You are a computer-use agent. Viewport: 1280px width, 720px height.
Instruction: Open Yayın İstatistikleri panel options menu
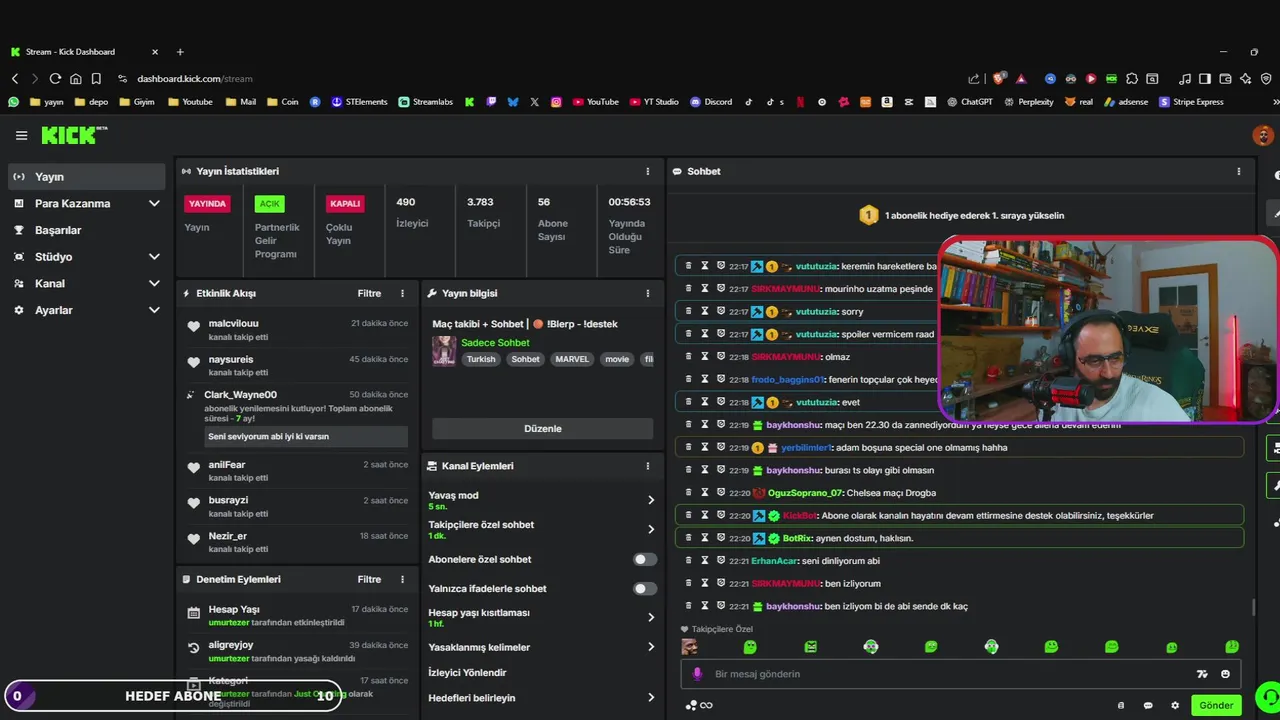[647, 171]
